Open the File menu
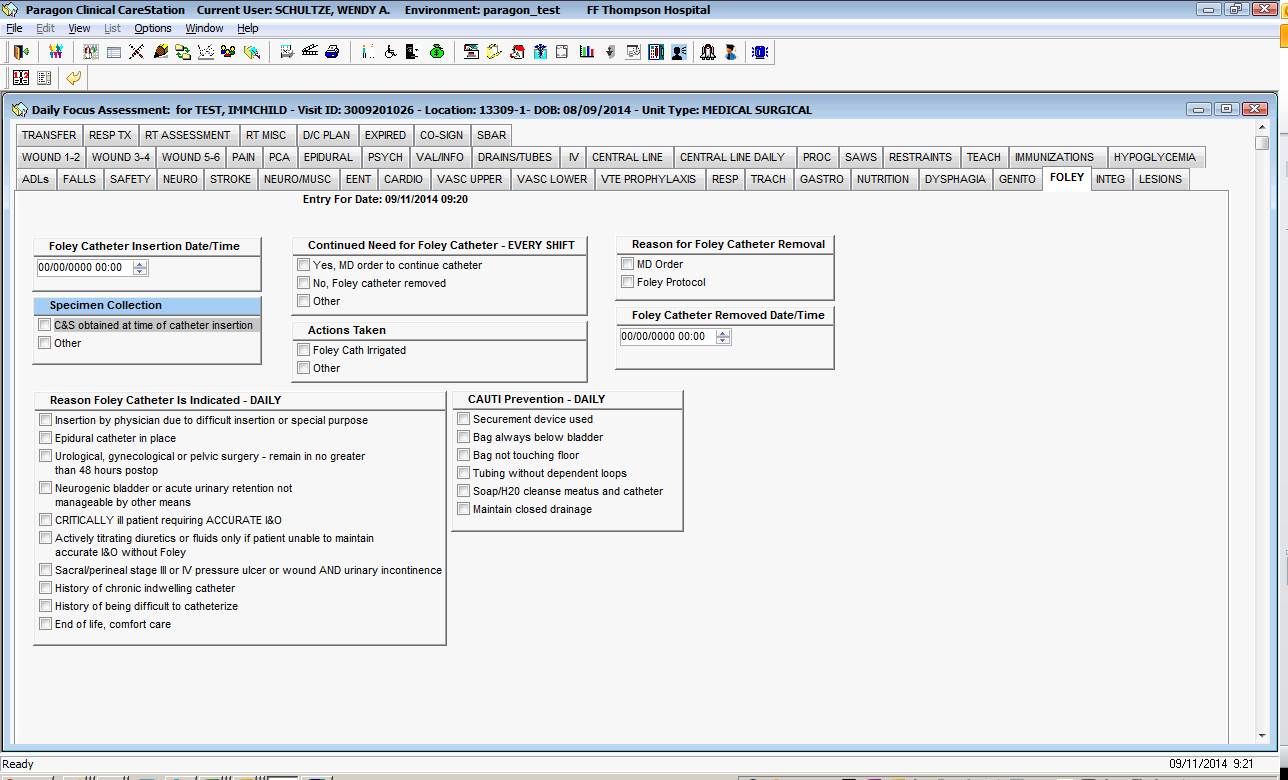 [x=14, y=28]
